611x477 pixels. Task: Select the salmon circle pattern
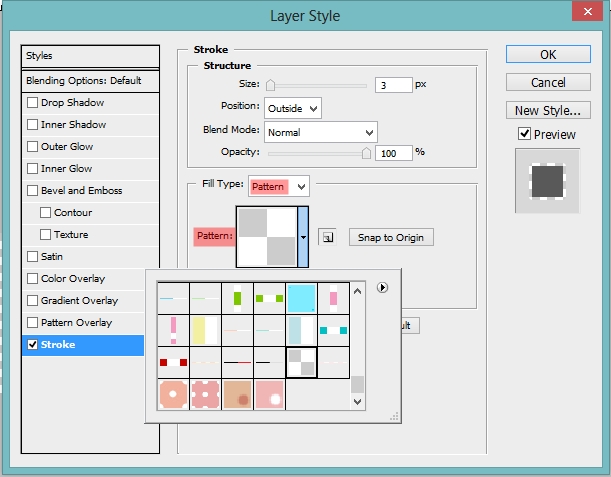click(x=173, y=394)
